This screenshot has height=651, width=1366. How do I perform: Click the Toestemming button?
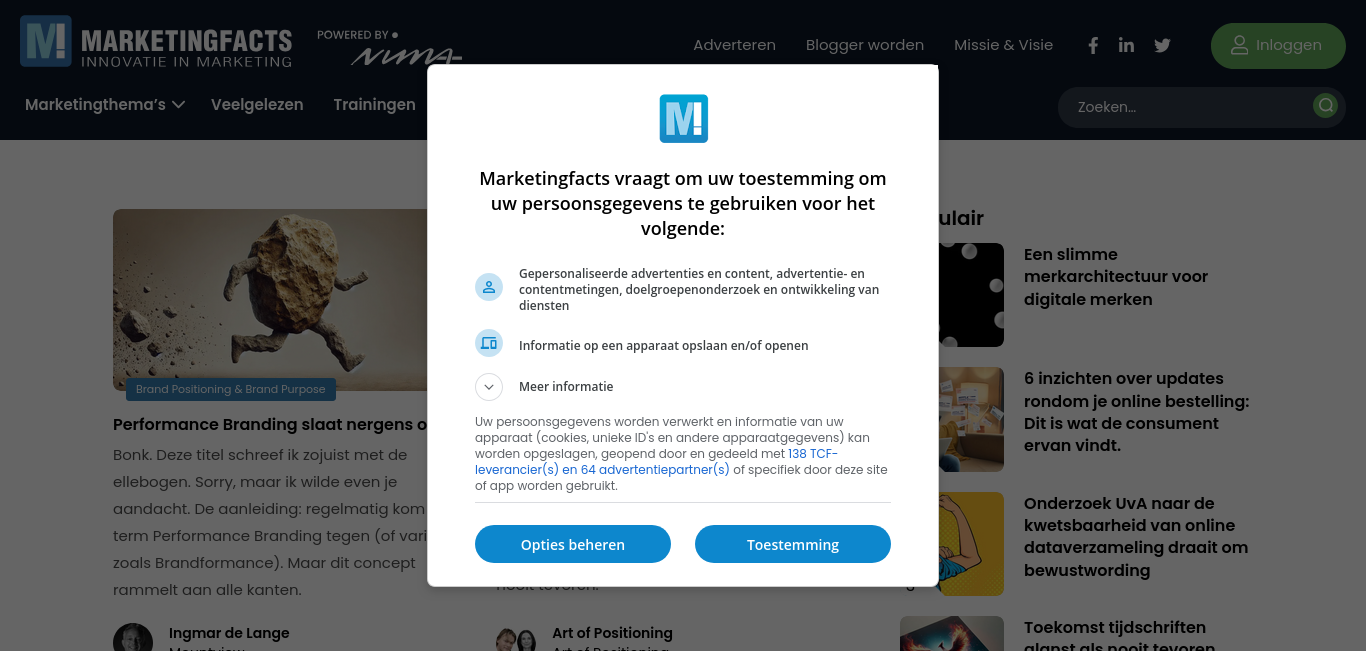tap(793, 544)
